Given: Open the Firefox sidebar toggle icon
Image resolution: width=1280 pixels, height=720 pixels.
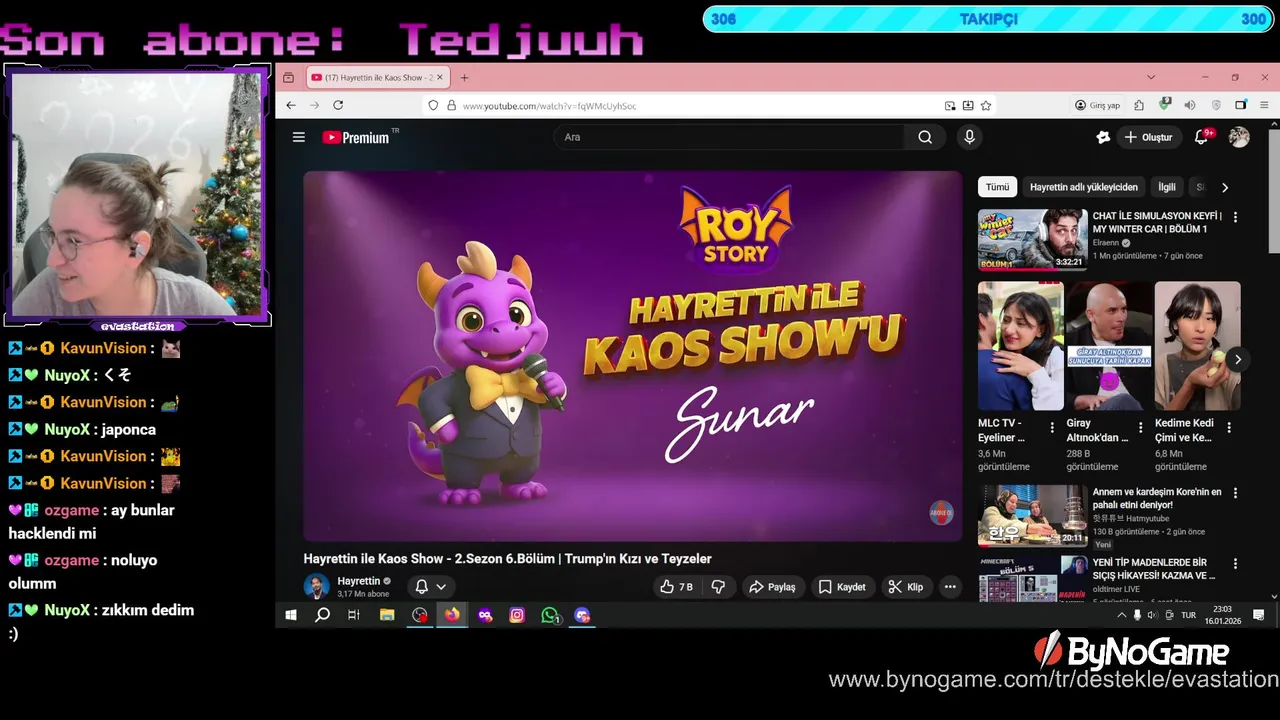Looking at the screenshot, I should (1240, 105).
